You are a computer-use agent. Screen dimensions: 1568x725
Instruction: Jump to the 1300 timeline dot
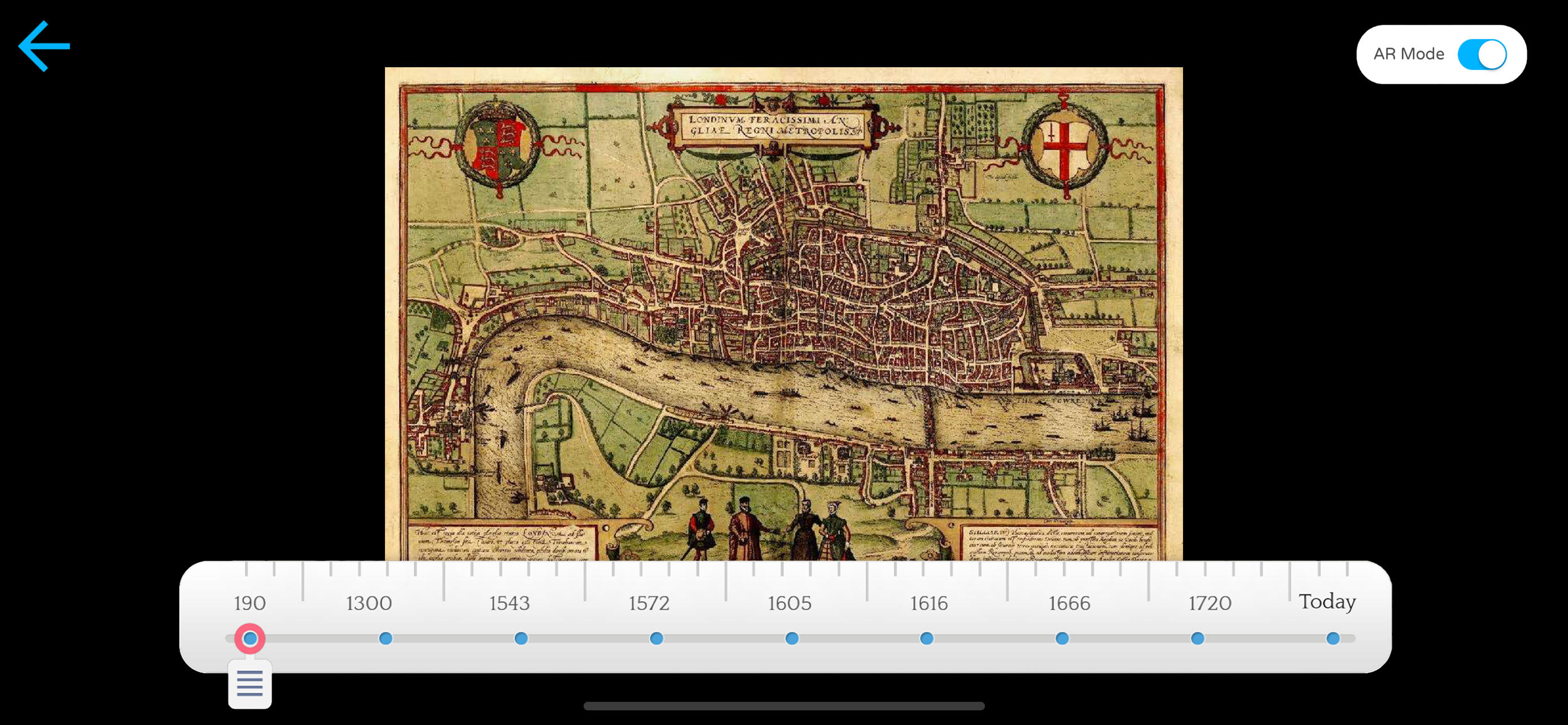pyautogui.click(x=386, y=639)
